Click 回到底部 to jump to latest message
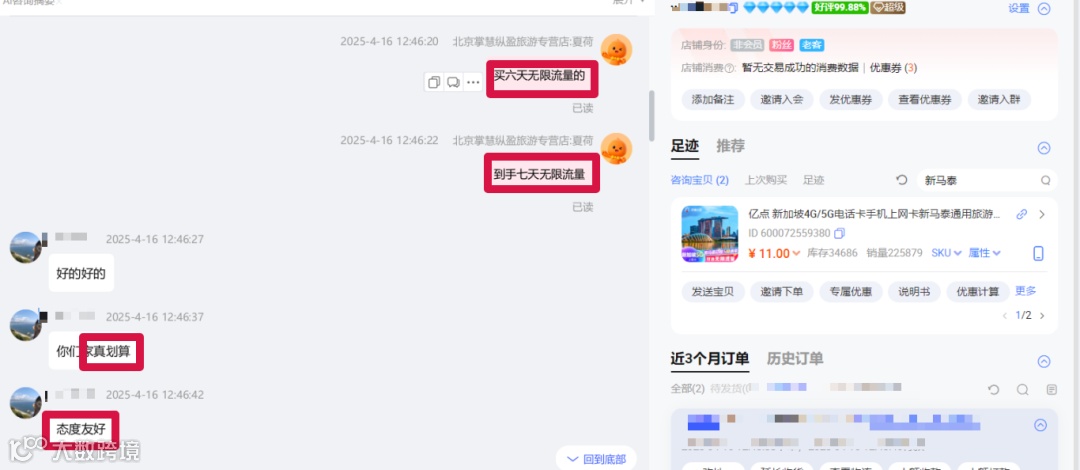The image size is (1080, 470). (596, 459)
